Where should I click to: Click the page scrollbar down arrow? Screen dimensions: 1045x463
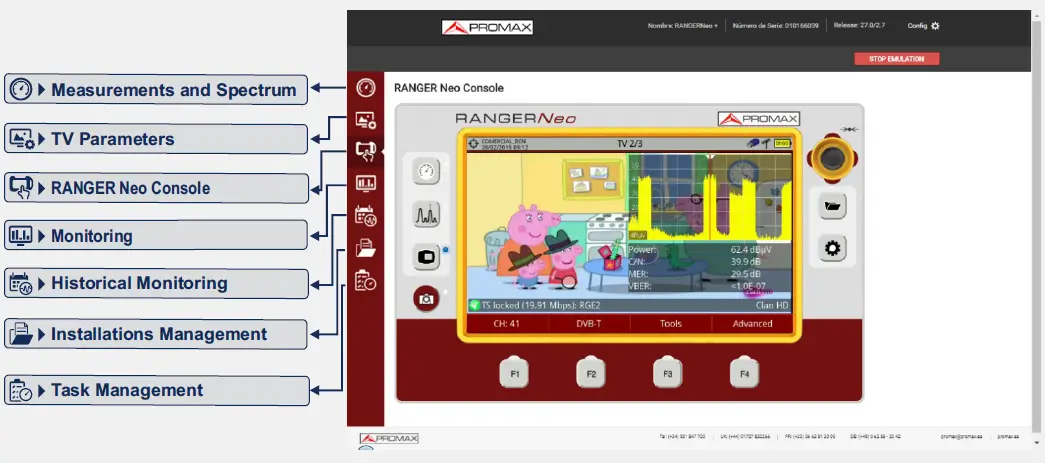coord(1038,442)
